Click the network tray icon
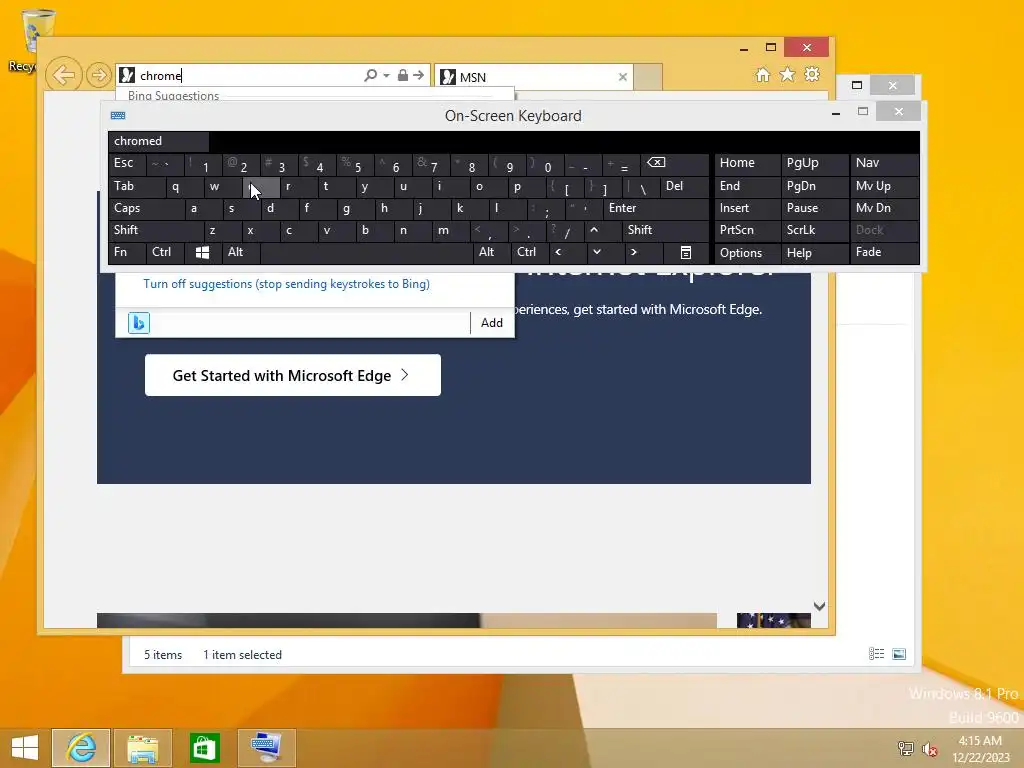The height and width of the screenshot is (768, 1024). click(905, 749)
